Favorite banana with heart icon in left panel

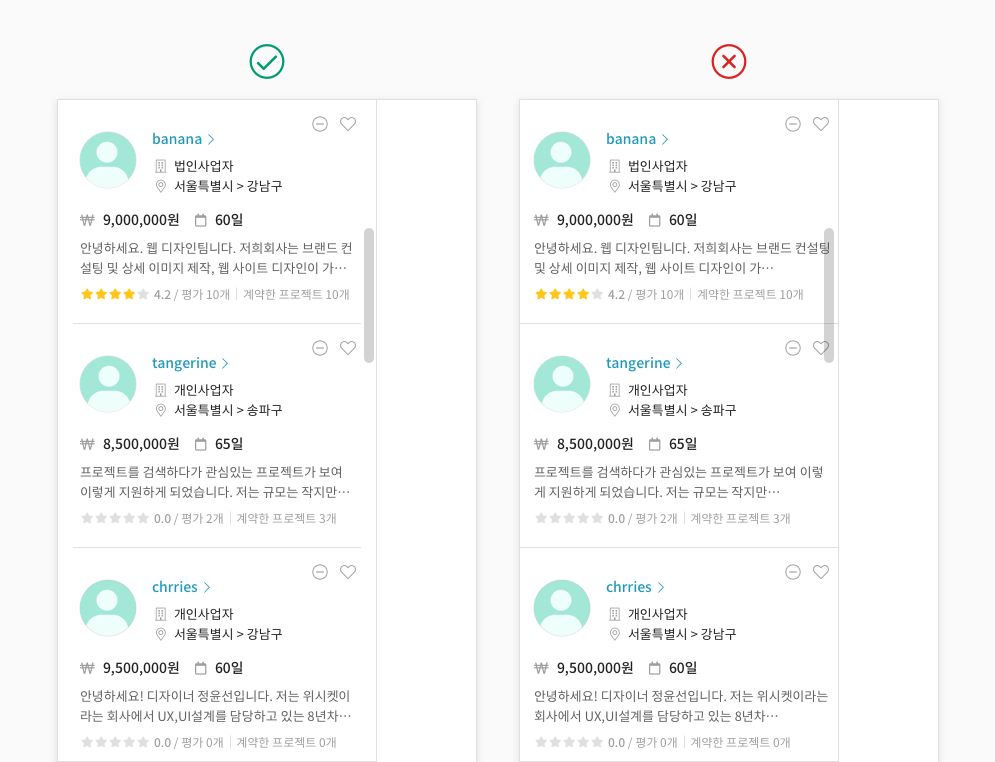click(348, 124)
